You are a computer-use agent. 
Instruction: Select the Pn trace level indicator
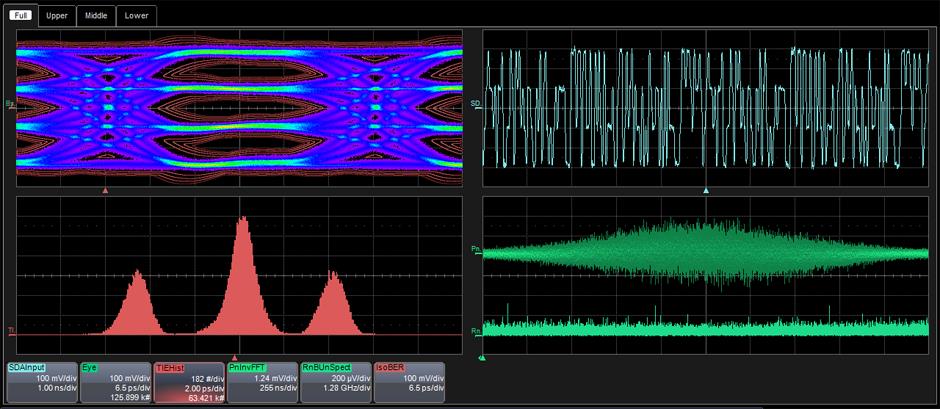(477, 251)
